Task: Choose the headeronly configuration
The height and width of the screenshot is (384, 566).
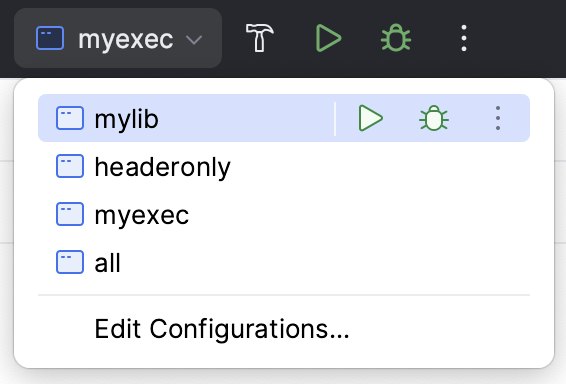Action: coord(284,166)
